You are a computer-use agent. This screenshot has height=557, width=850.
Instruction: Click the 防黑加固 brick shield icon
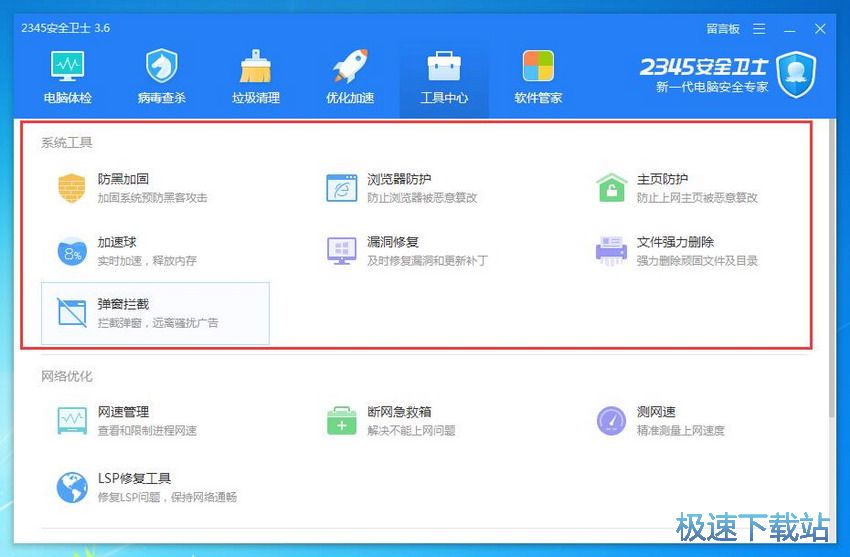pos(72,188)
